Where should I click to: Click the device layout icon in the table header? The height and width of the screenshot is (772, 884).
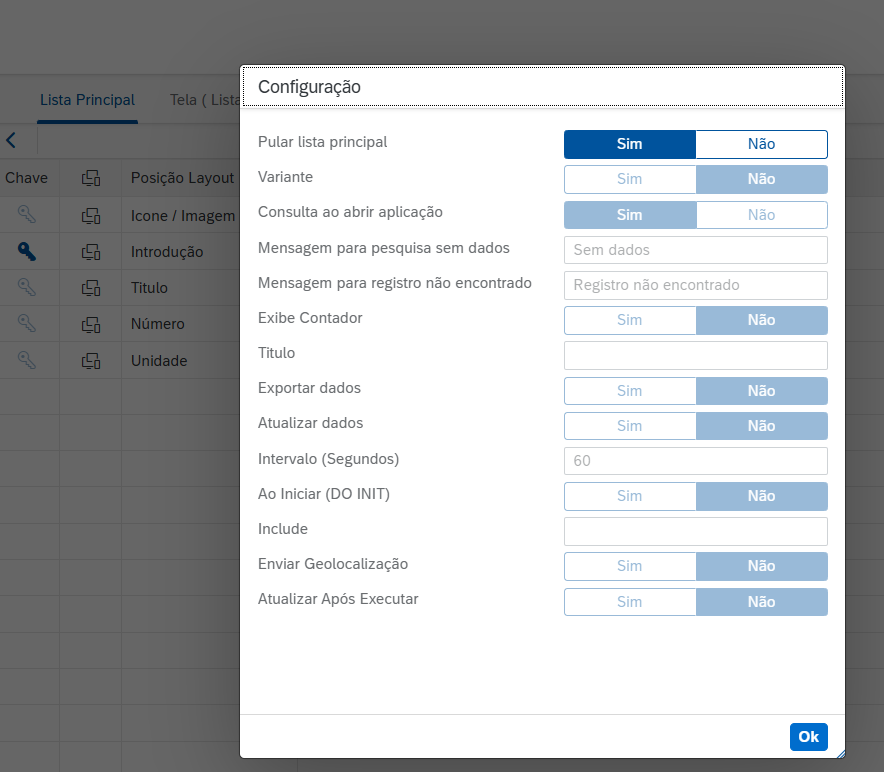coord(91,178)
